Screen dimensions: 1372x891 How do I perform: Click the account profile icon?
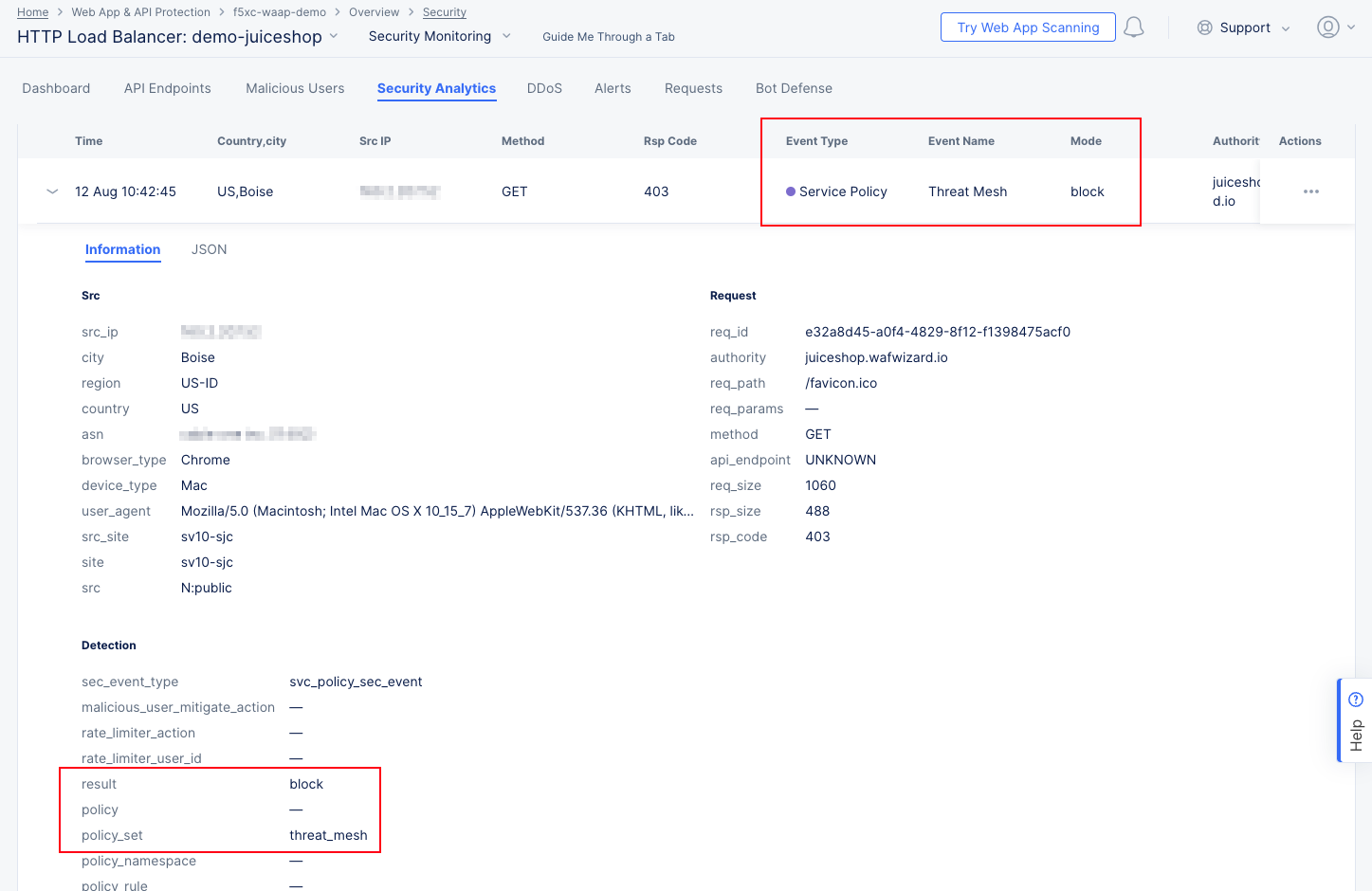(1327, 27)
